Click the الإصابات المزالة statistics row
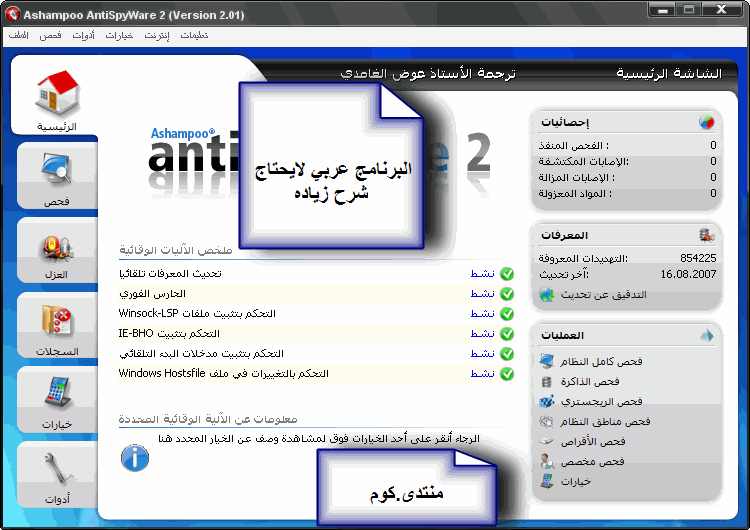This screenshot has width=750, height=530. coord(627,177)
